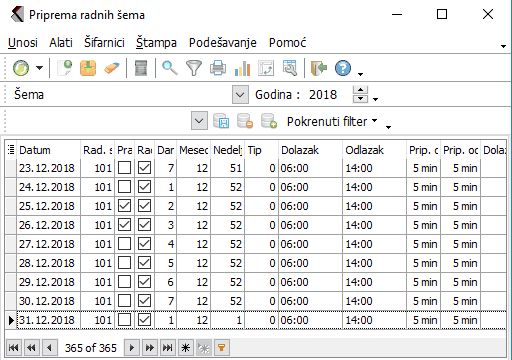Toggle Radni checkbox for 24.12.2018
Screen dimensions: 512x360
click(x=144, y=187)
